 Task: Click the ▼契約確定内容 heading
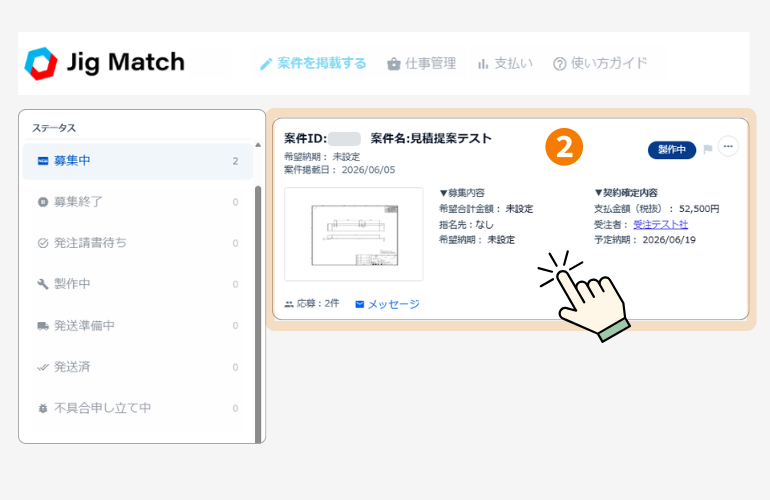point(626,193)
